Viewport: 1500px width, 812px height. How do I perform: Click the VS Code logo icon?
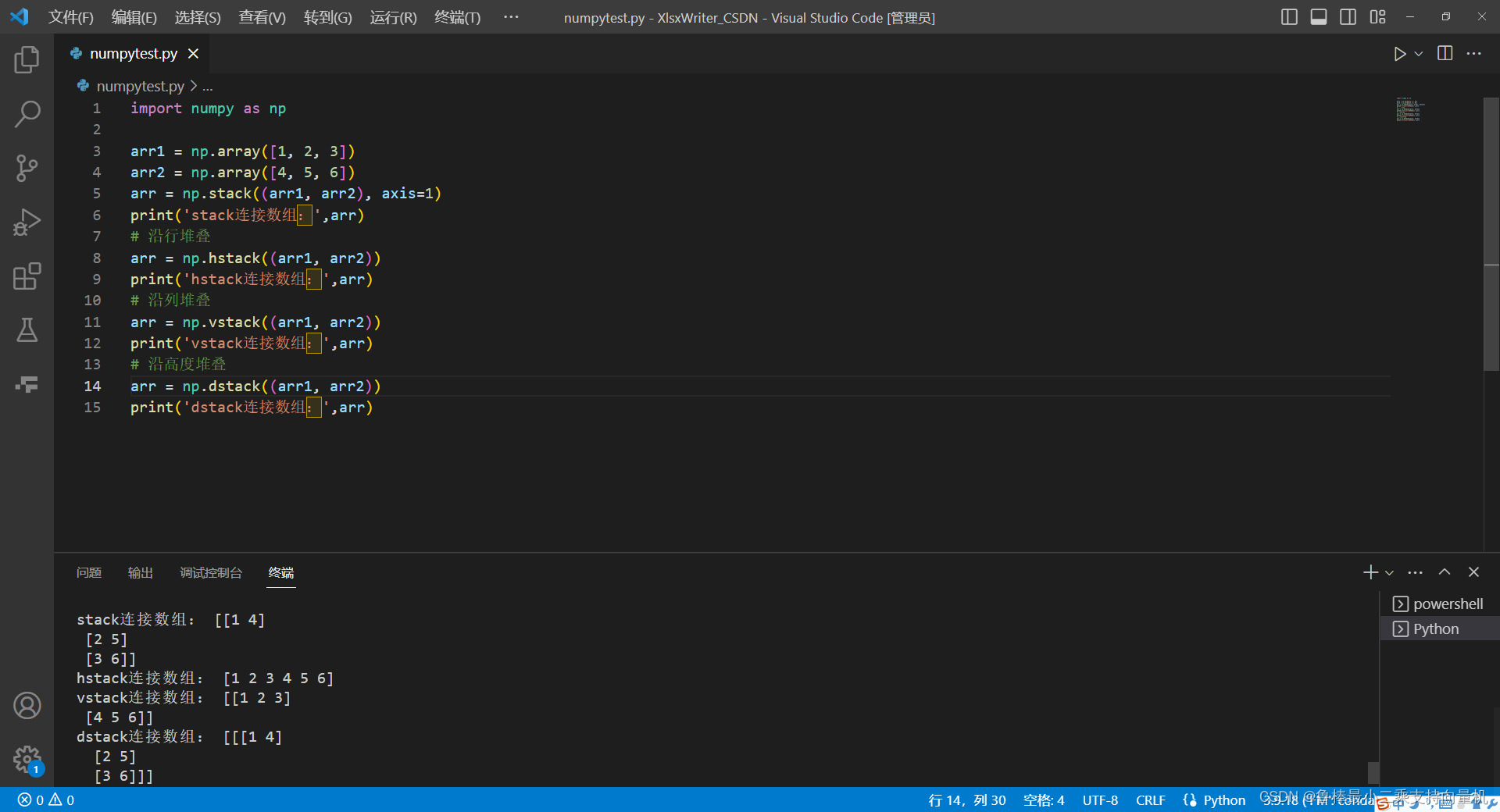[x=20, y=17]
